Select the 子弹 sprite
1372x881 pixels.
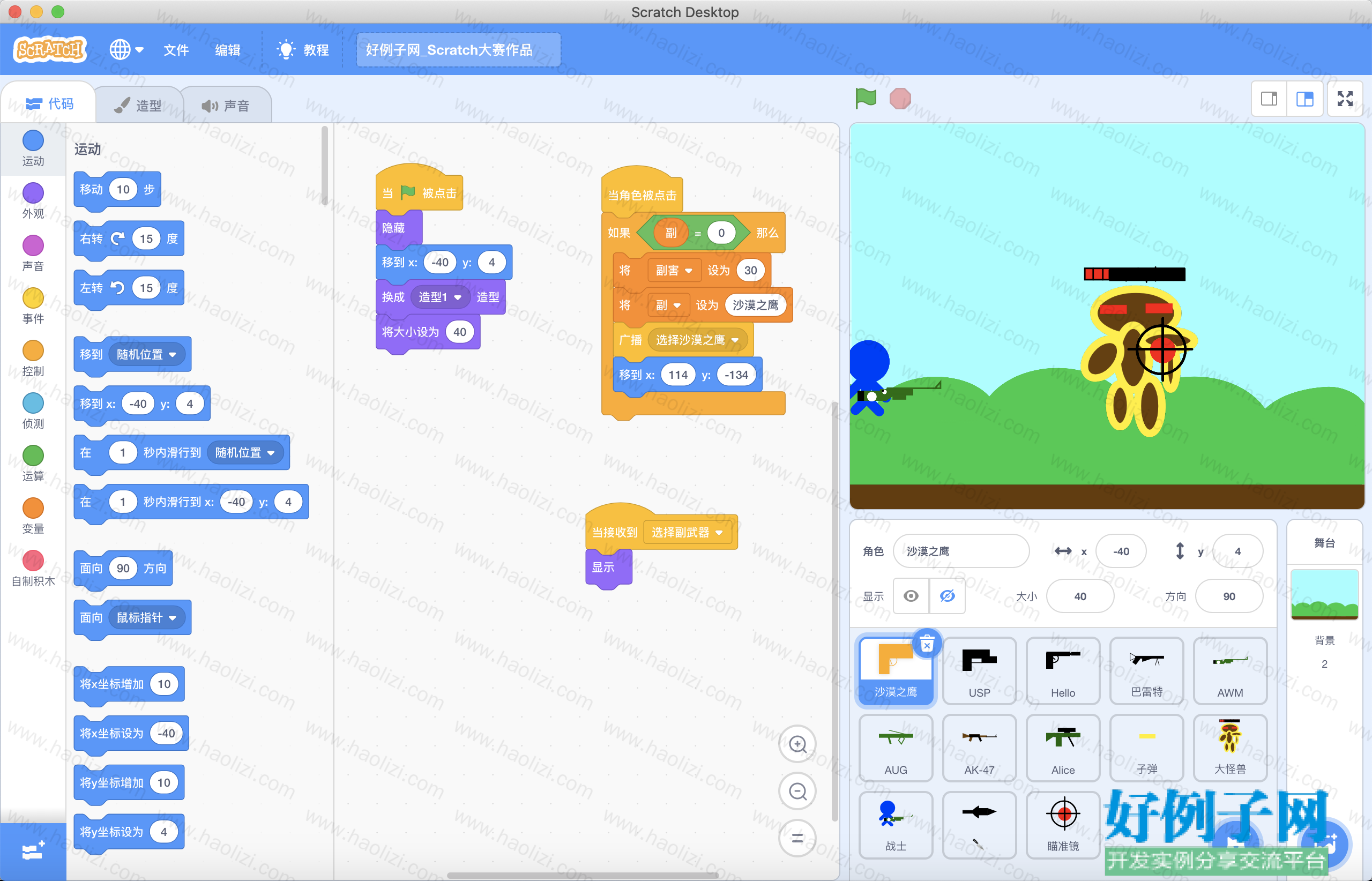pos(1146,748)
